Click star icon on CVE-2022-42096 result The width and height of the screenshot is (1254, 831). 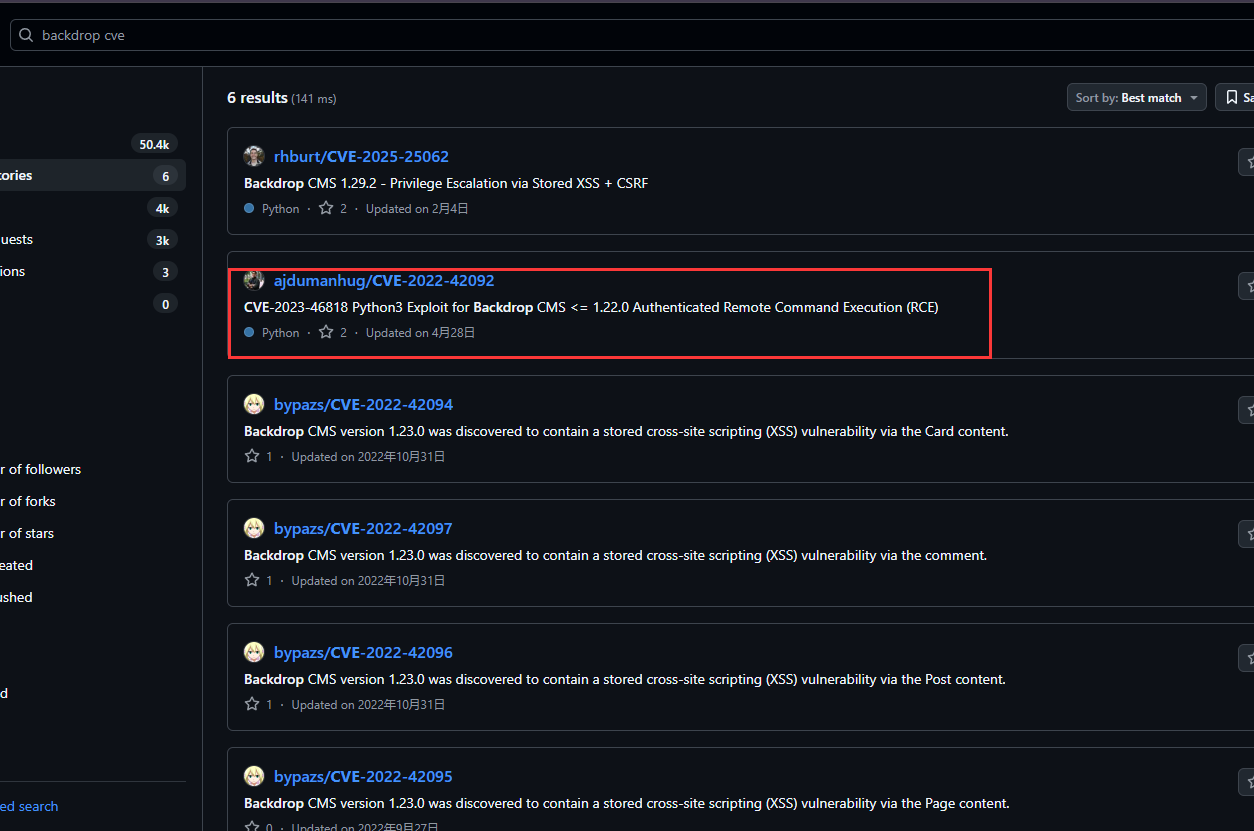(x=252, y=704)
